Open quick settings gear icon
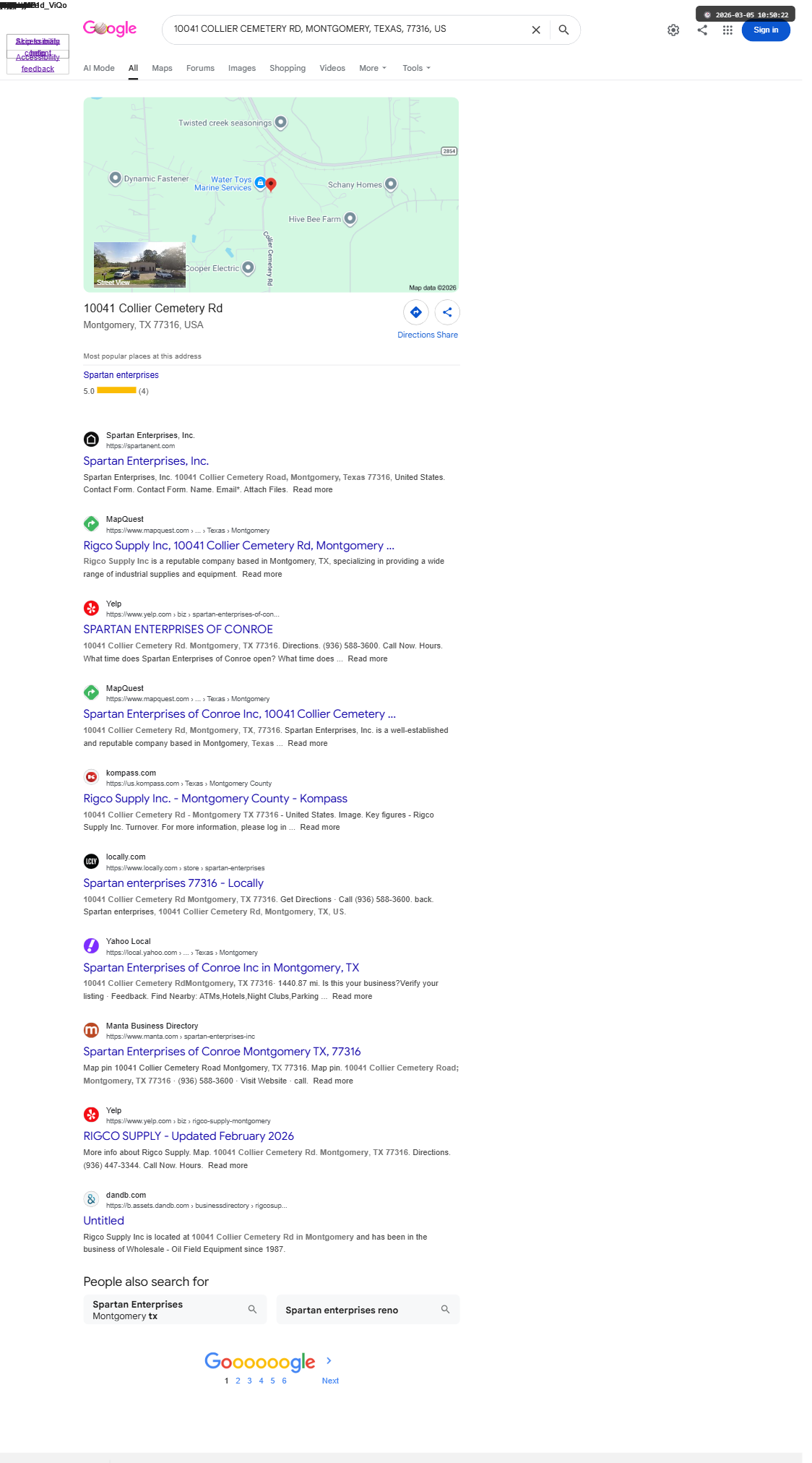Image resolution: width=812 pixels, height=1463 pixels. point(673,30)
